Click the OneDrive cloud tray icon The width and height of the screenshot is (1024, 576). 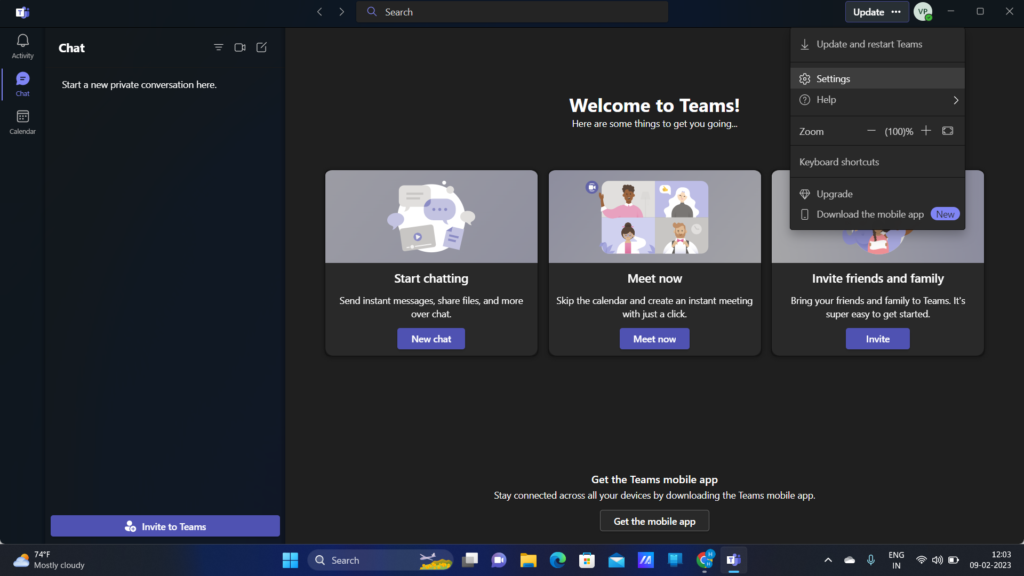[x=850, y=560]
